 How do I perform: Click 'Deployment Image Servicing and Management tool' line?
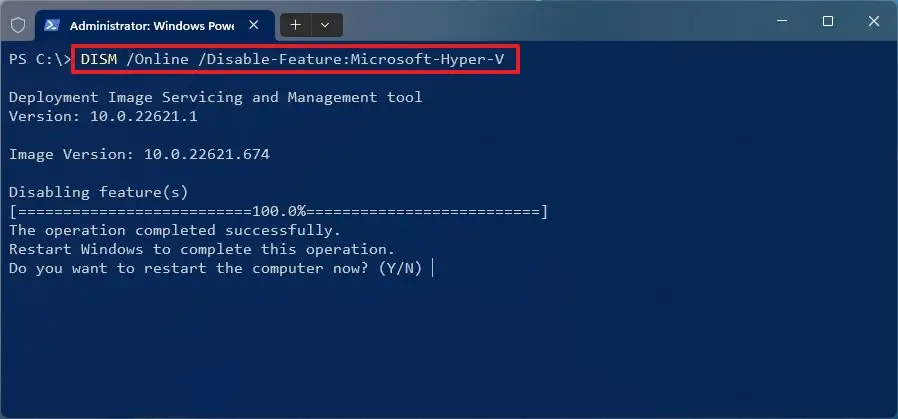(x=215, y=97)
